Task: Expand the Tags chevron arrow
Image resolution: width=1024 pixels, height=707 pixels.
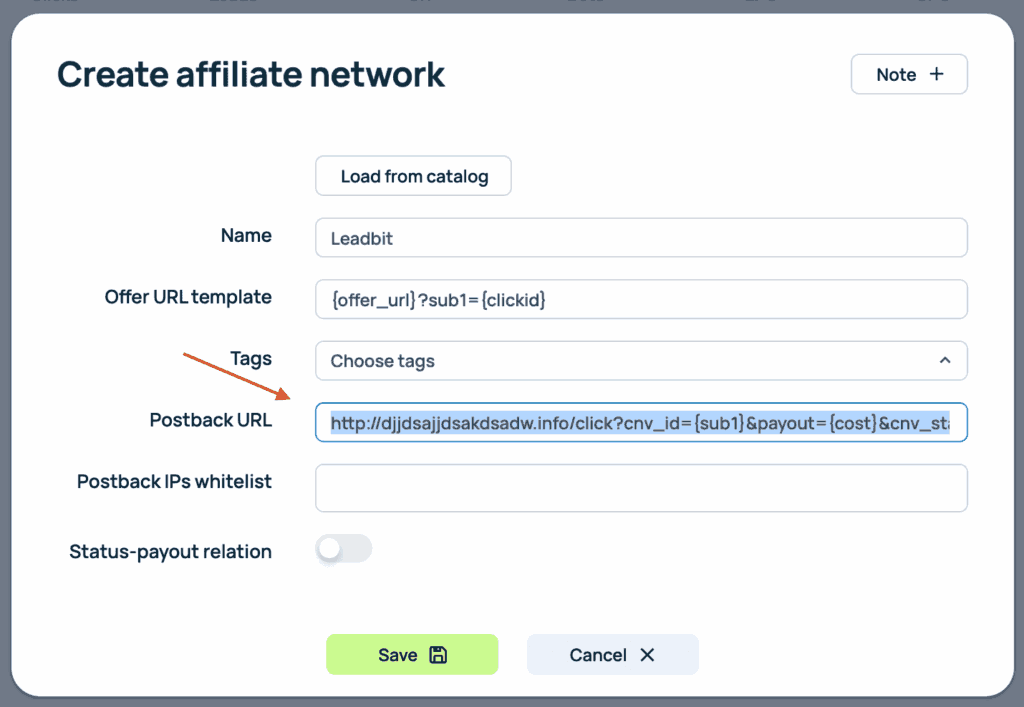Action: [944, 361]
